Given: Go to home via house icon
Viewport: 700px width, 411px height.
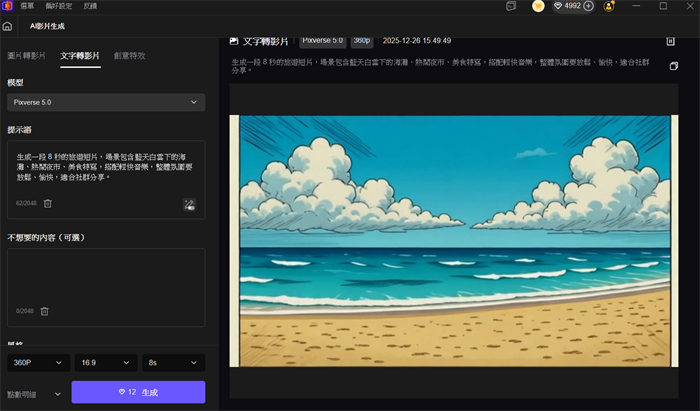Looking at the screenshot, I should [7, 26].
